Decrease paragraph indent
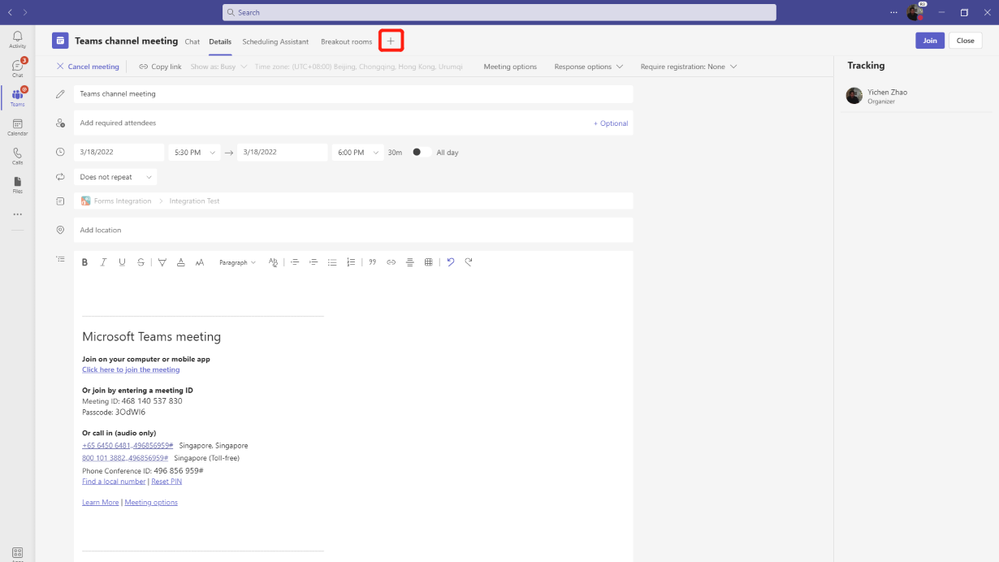Viewport: 999px width, 562px height. [x=294, y=262]
